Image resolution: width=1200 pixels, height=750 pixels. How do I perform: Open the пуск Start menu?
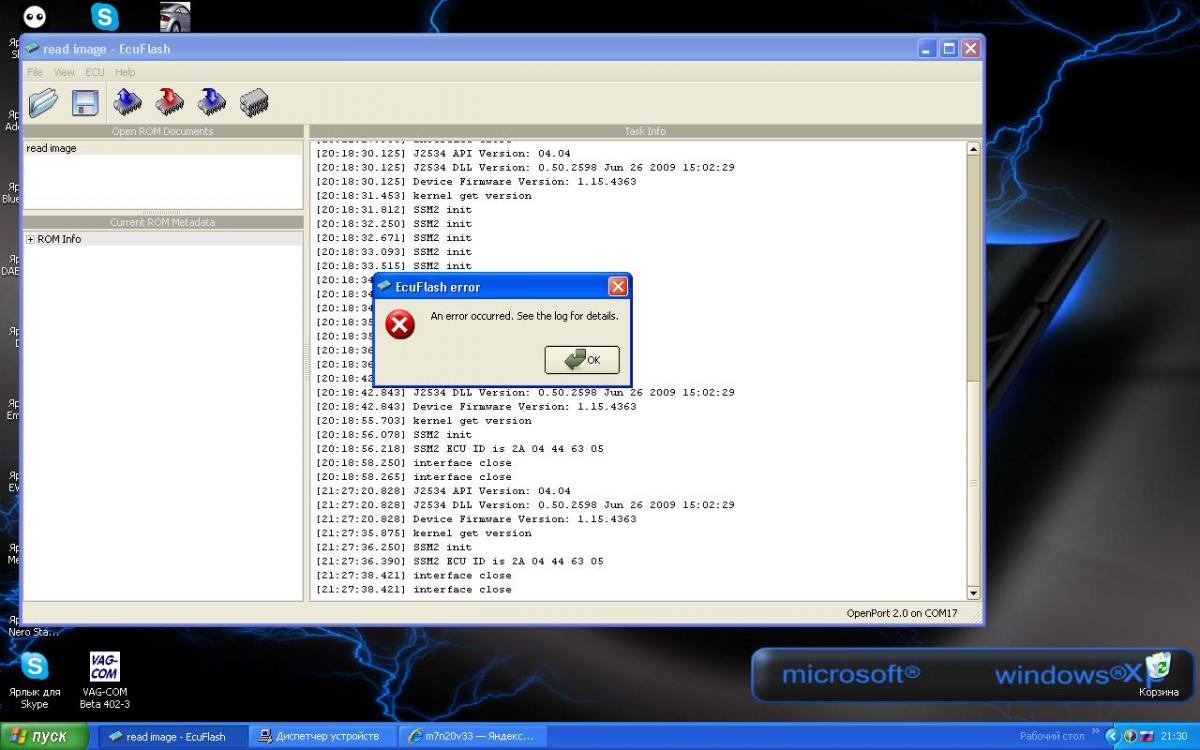click(44, 736)
